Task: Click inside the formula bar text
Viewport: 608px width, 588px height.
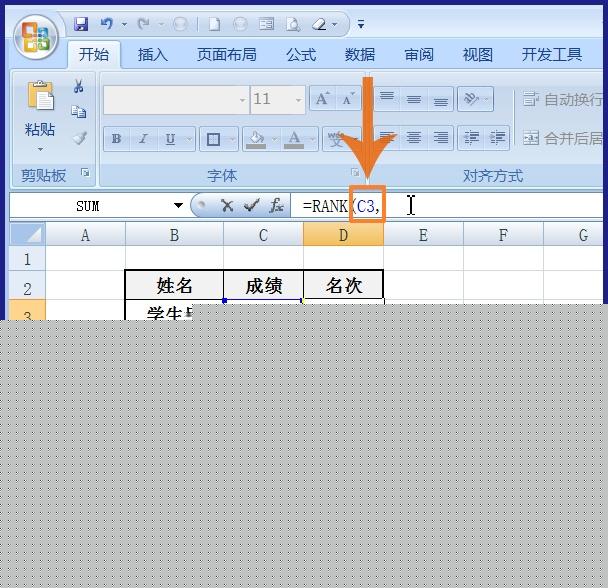Action: [x=446, y=206]
